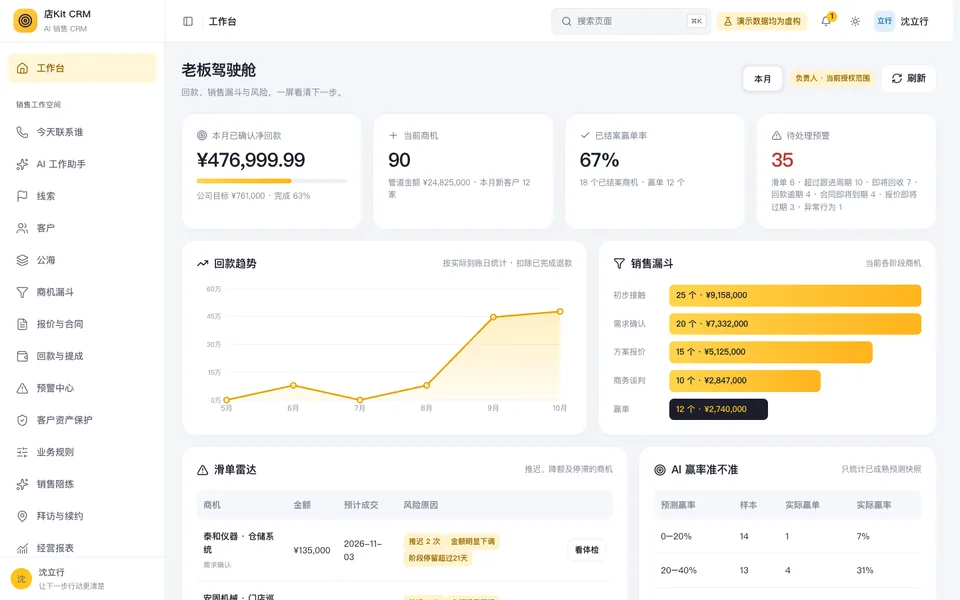Open the notifications bell
960x600 pixels.
826,21
